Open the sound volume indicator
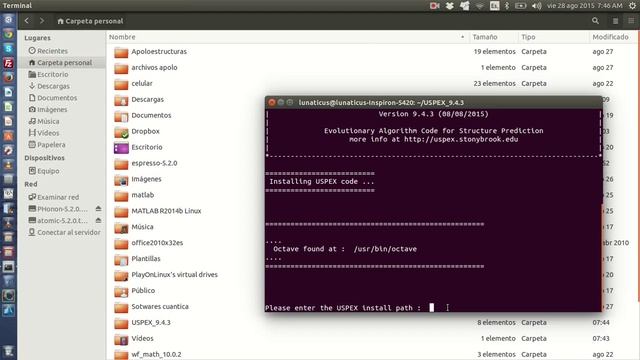This screenshot has width=640, height=360. tap(536, 5)
